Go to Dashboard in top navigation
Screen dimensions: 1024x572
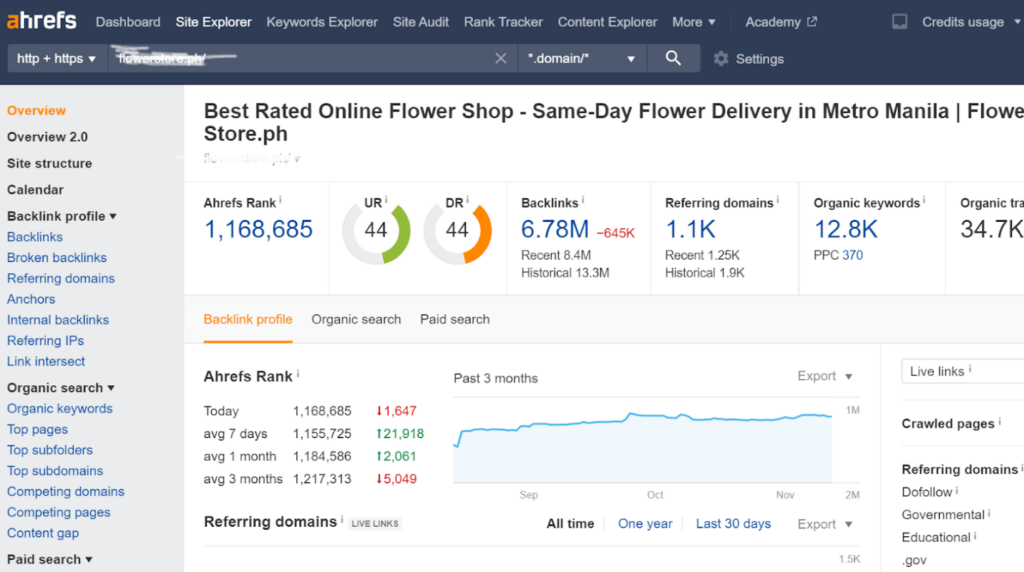128,22
